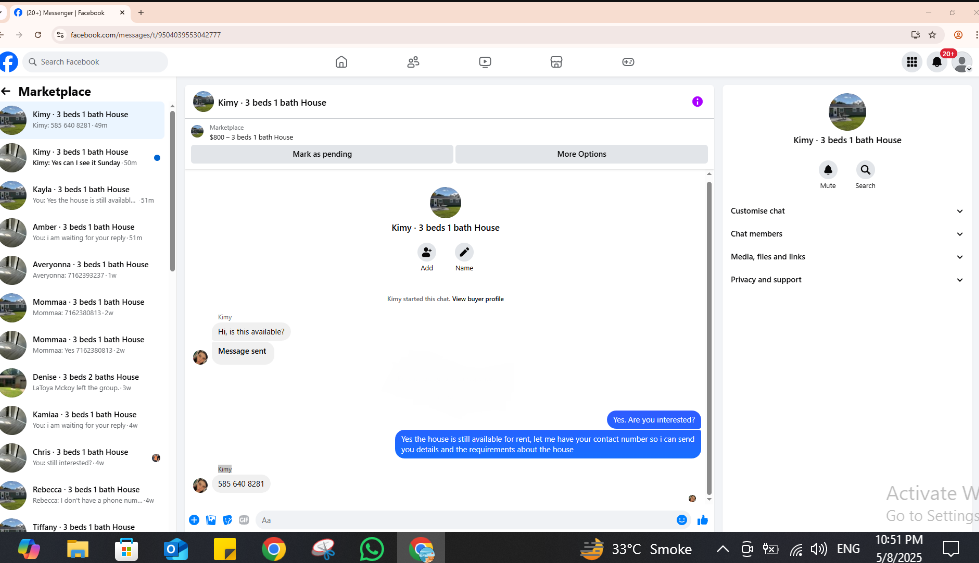Open the volume control in system tray
Screen dimensions: 979x563
[x=818, y=549]
